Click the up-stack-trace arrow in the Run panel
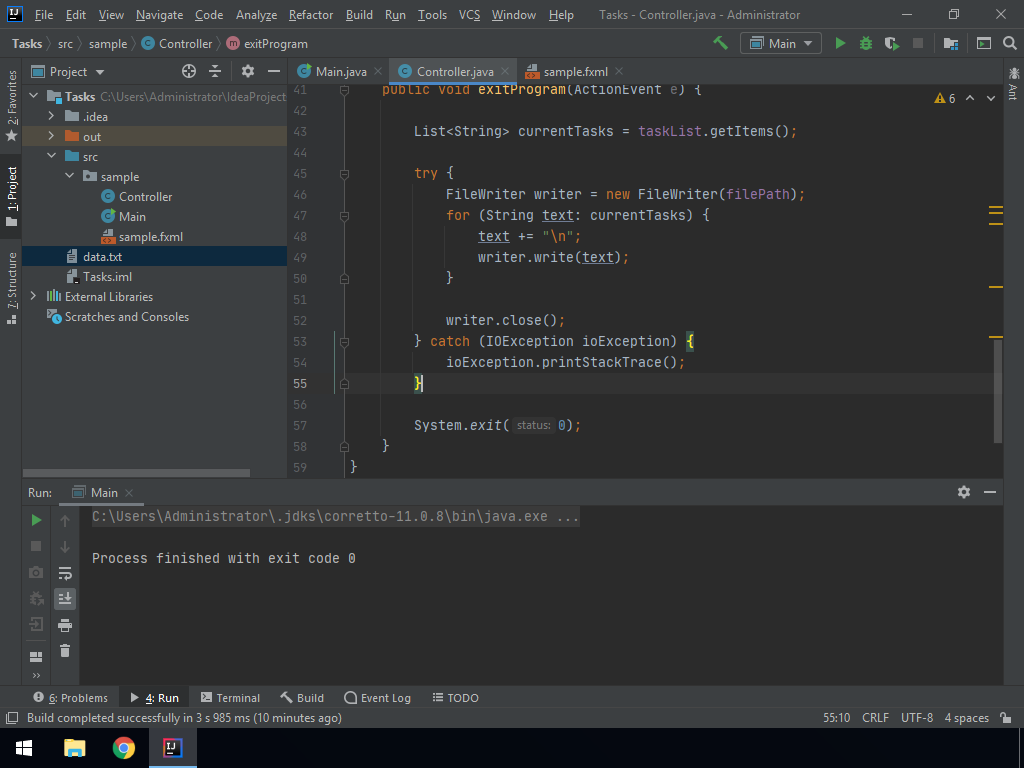Viewport: 1024px width, 768px height. (x=65, y=520)
